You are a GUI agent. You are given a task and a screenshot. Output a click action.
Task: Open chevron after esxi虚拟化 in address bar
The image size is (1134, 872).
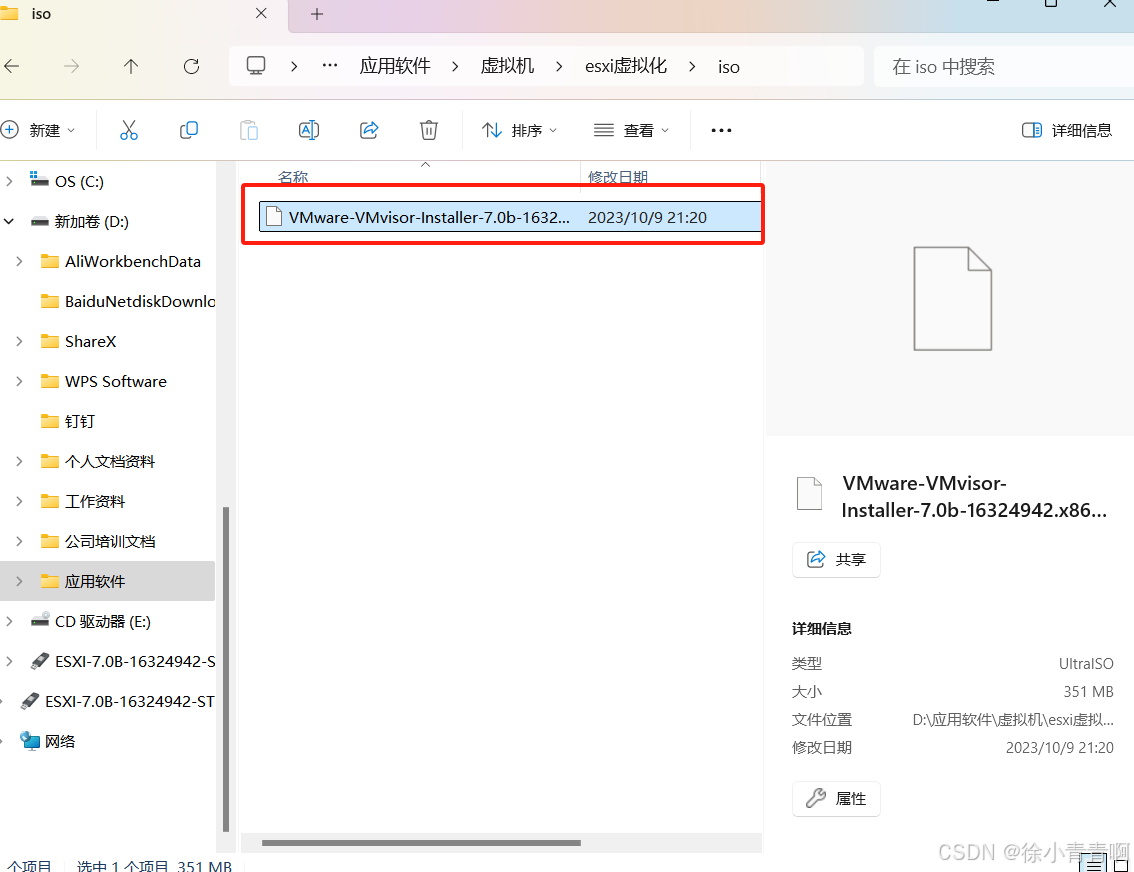(692, 67)
